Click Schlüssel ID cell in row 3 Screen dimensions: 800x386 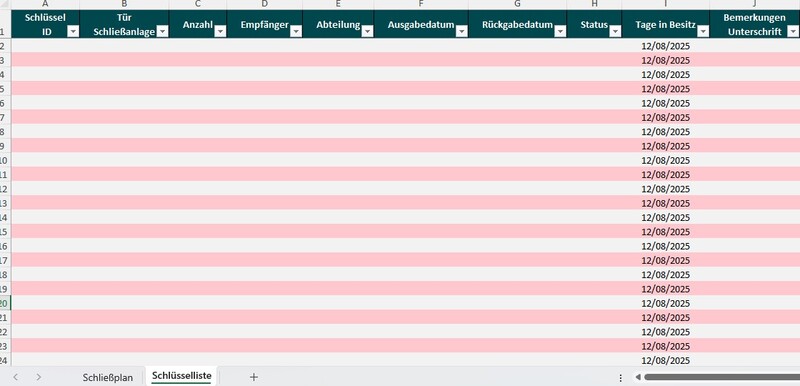pyautogui.click(x=45, y=60)
